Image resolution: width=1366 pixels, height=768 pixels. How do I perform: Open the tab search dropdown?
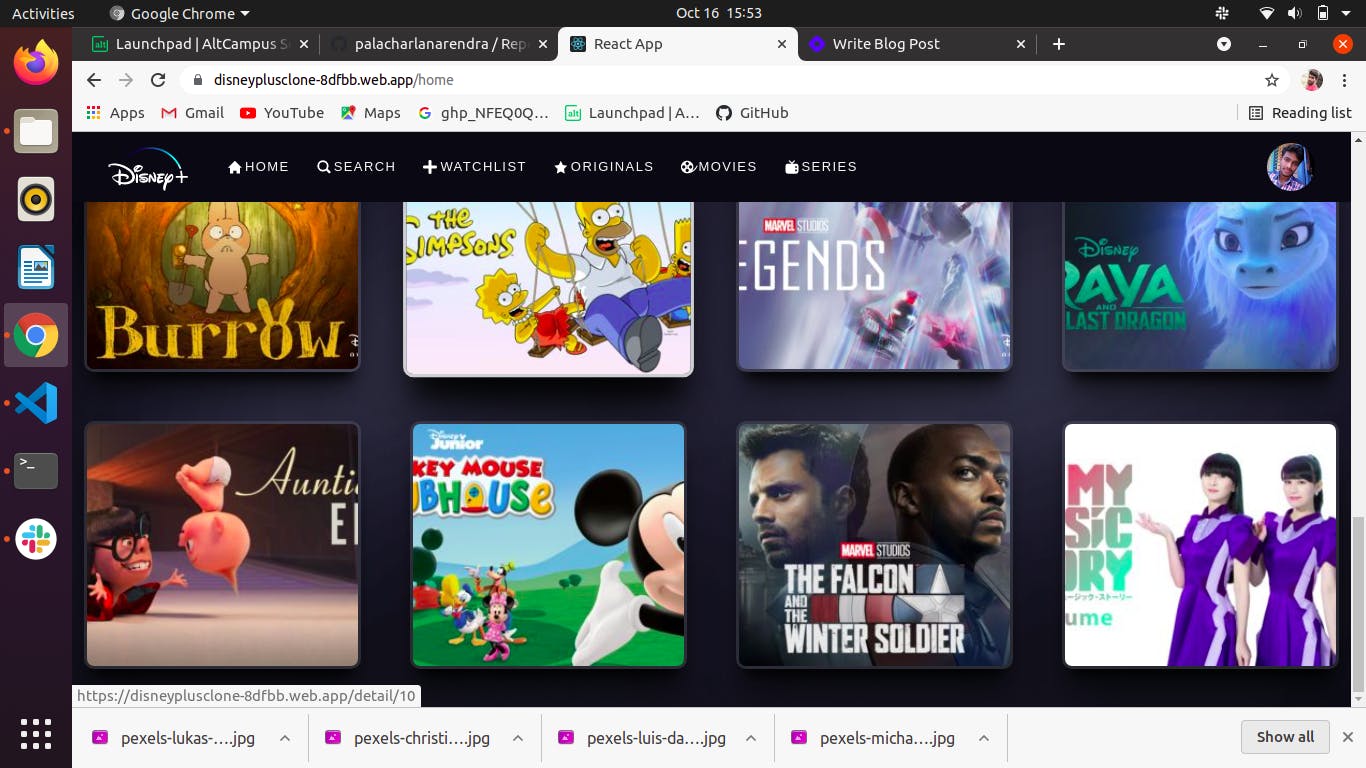coord(1224,44)
